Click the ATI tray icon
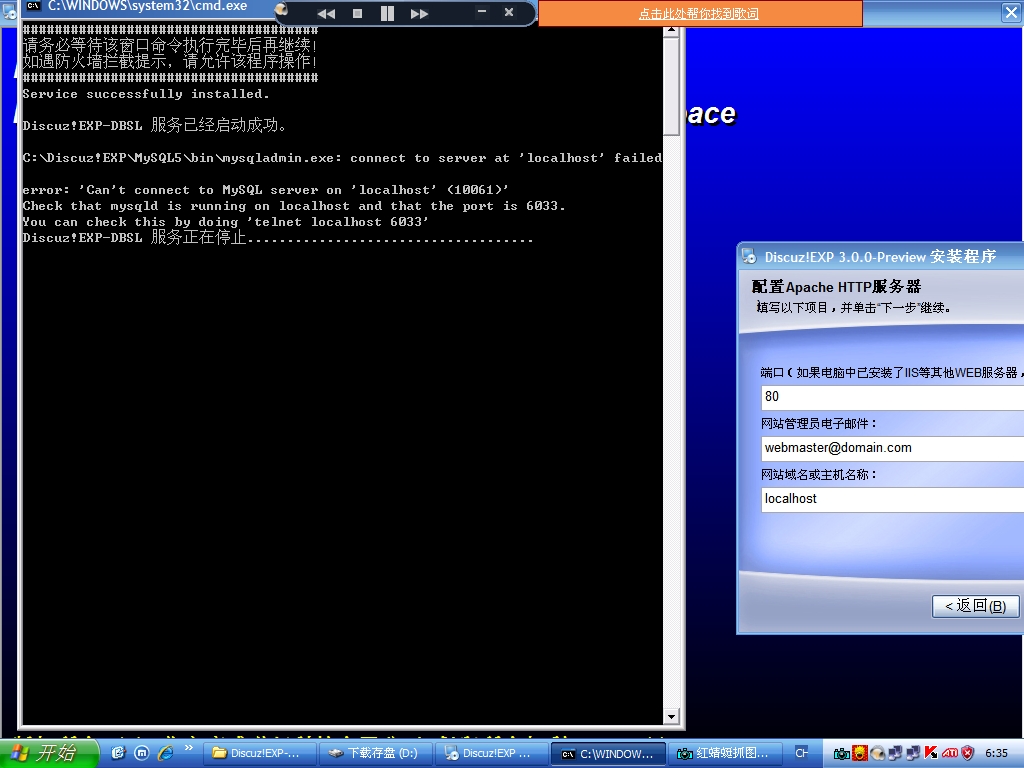 pos(950,753)
